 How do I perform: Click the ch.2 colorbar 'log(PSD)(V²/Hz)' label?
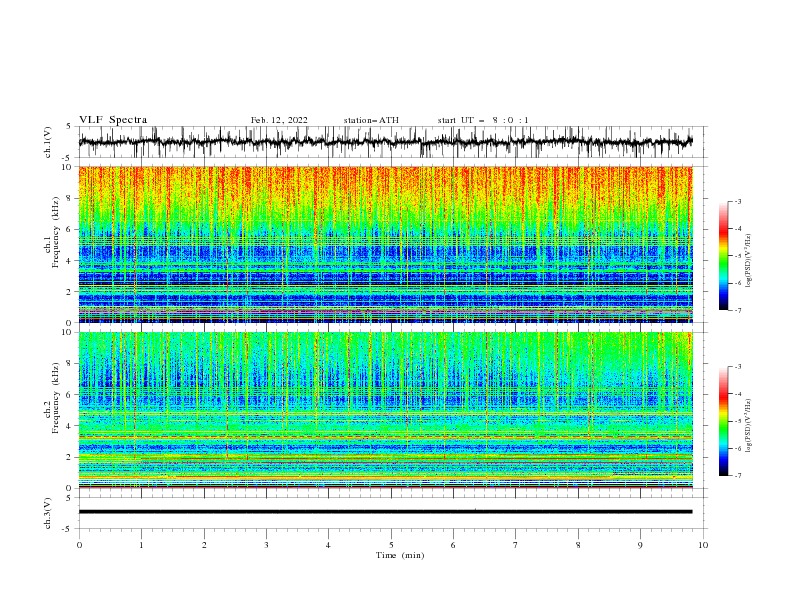(749, 426)
